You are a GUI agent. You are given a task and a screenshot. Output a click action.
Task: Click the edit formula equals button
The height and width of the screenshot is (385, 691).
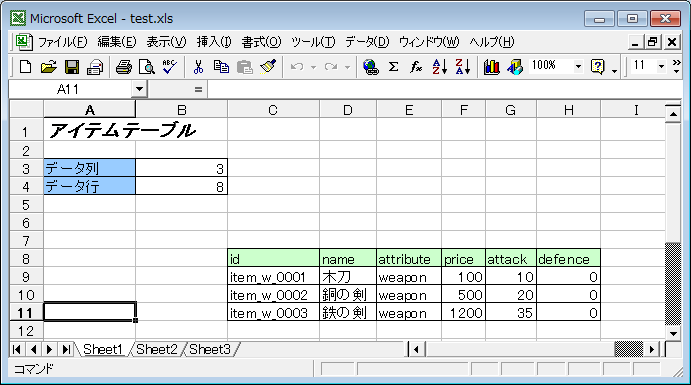coord(198,90)
